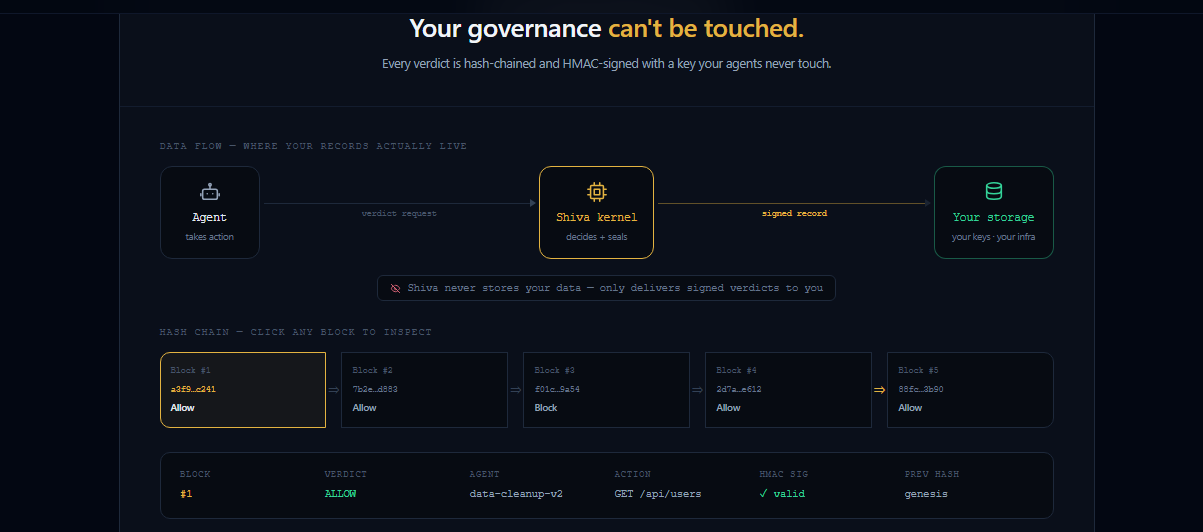
Task: Click the Shiva kernel chip icon
Action: pyautogui.click(x=596, y=192)
